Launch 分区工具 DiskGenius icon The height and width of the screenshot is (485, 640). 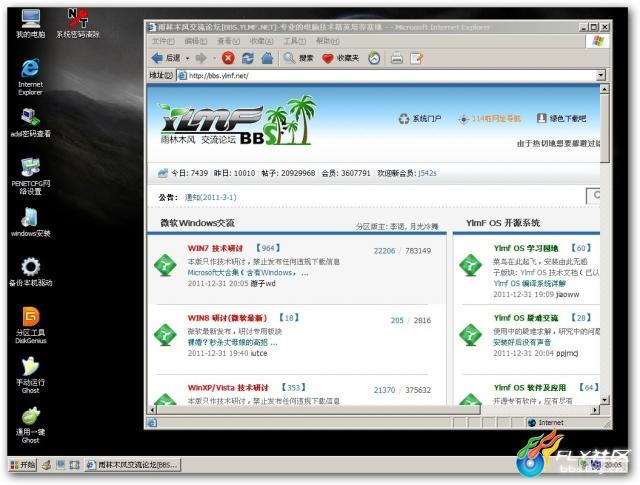point(31,325)
